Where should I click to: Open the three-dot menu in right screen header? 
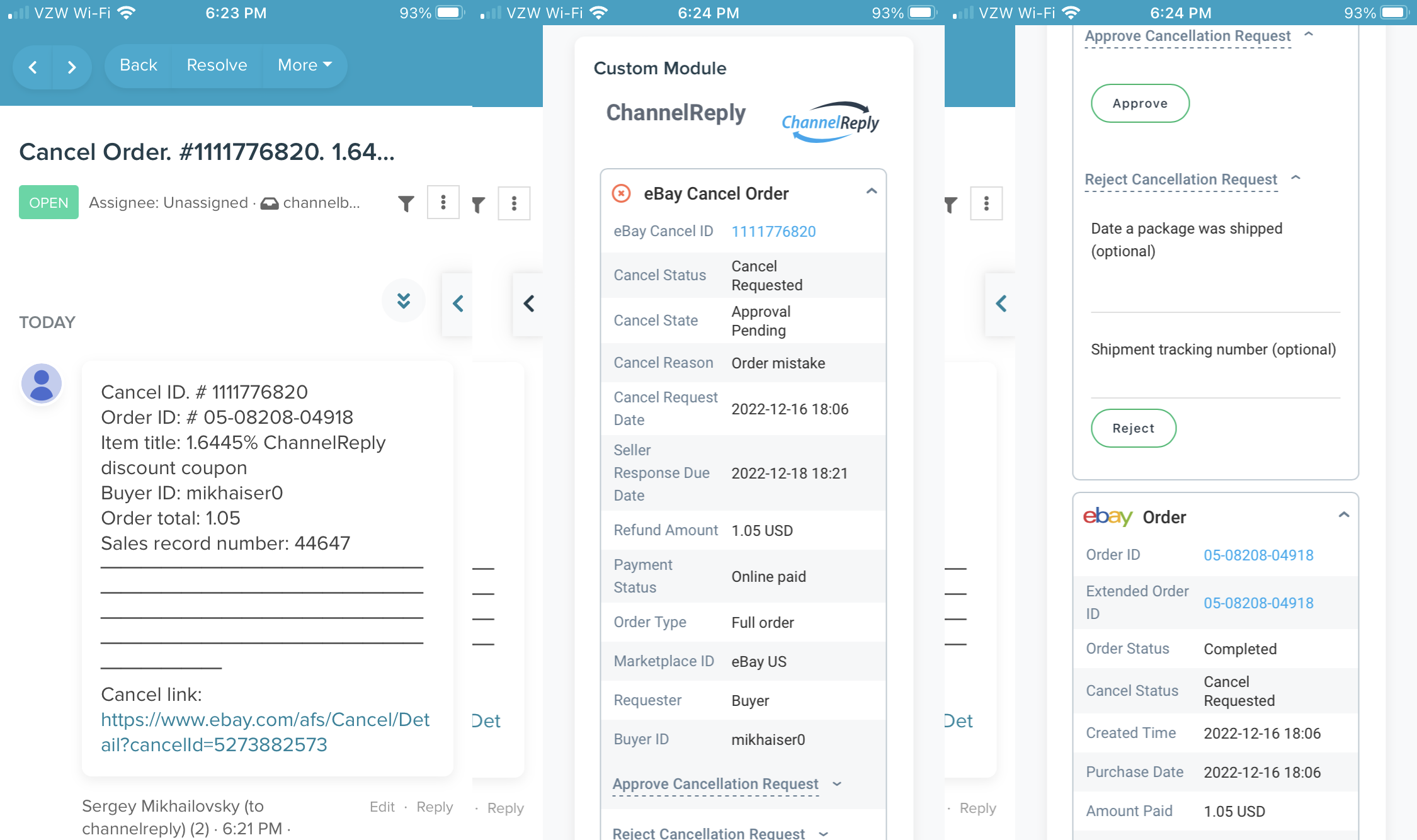pyautogui.click(x=986, y=203)
